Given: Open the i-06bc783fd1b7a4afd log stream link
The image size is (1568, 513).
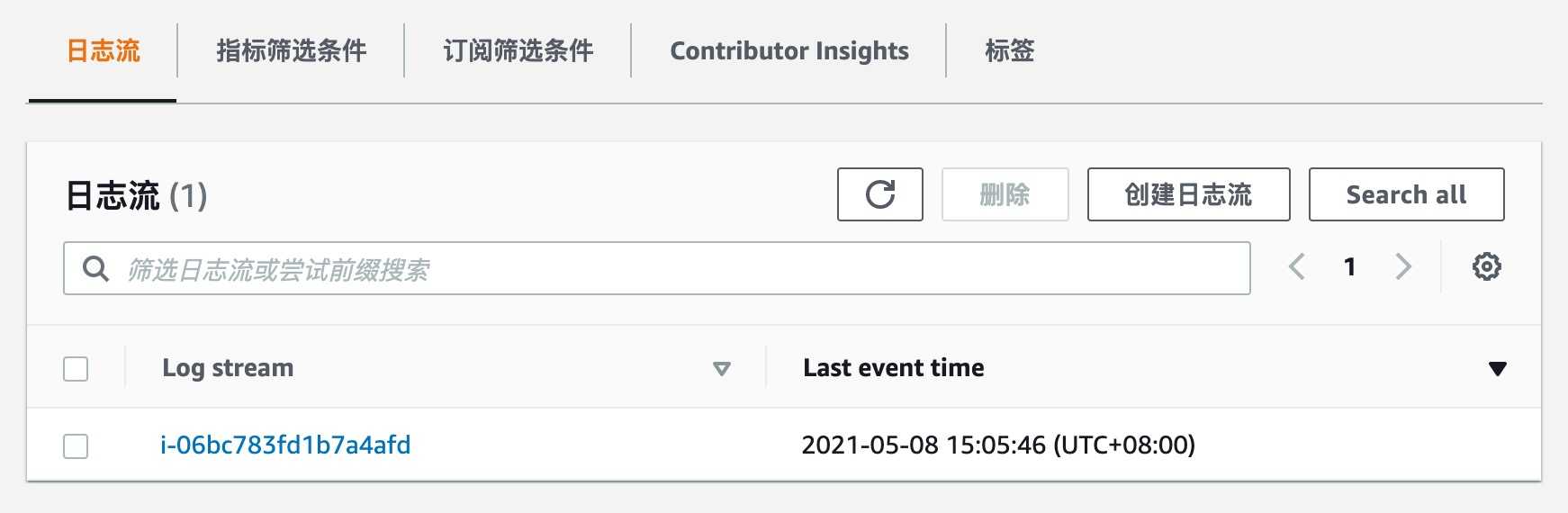Looking at the screenshot, I should pos(285,445).
